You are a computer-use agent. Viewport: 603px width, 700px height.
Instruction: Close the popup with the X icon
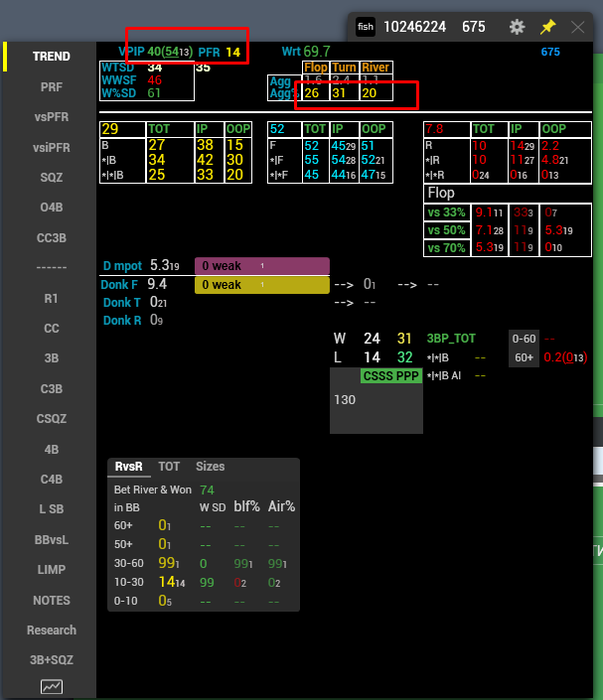pos(578,27)
